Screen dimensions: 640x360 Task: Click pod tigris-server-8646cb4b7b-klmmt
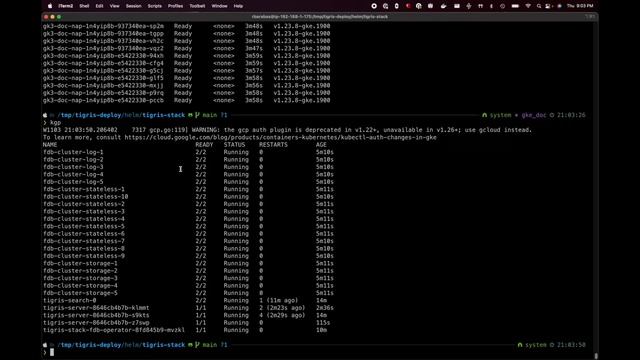click(96, 308)
